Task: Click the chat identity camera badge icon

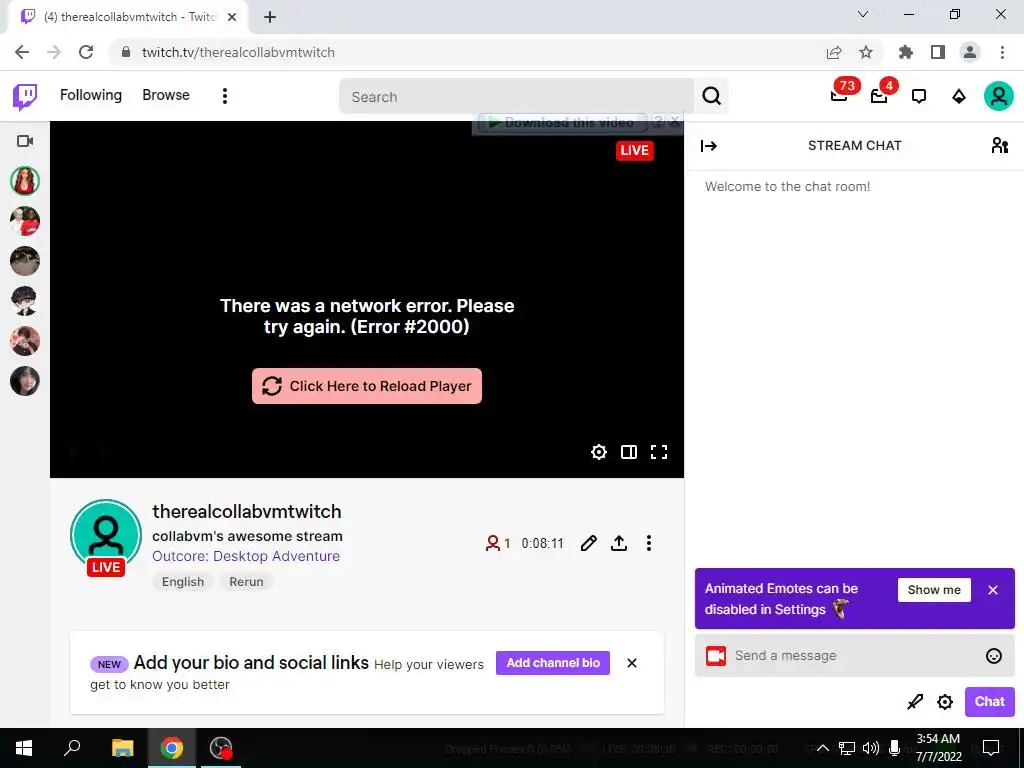Action: tap(716, 656)
